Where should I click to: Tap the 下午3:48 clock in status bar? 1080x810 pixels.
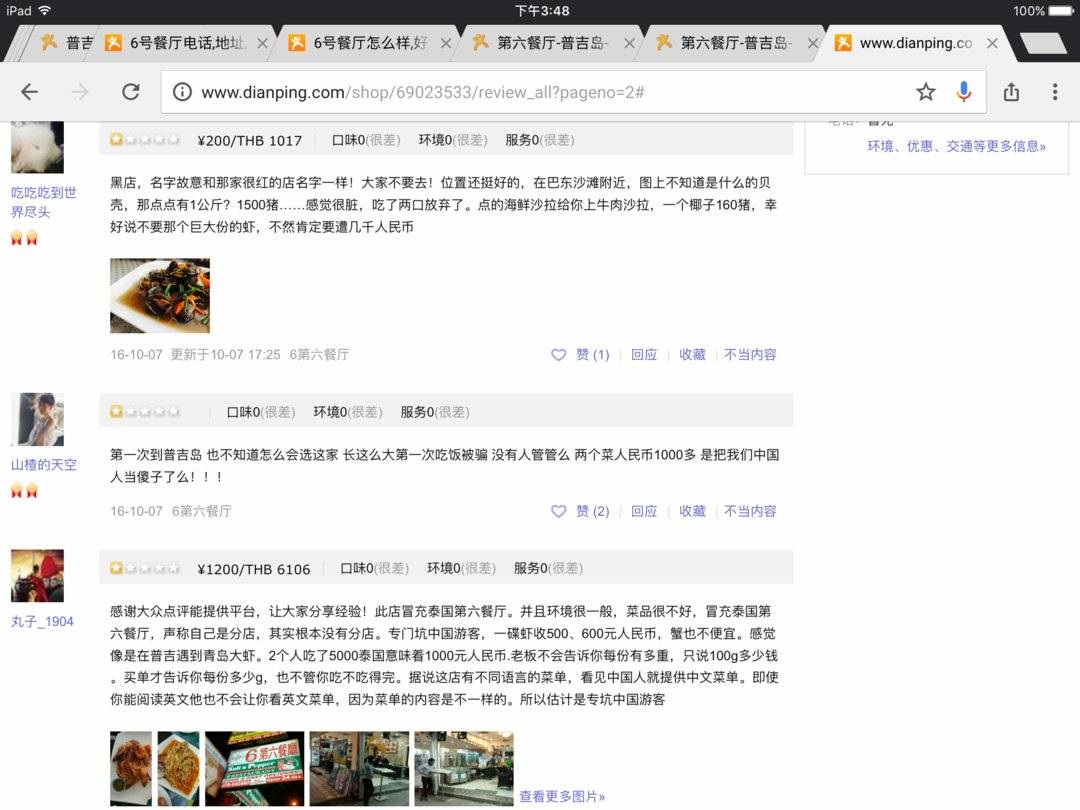(542, 10)
